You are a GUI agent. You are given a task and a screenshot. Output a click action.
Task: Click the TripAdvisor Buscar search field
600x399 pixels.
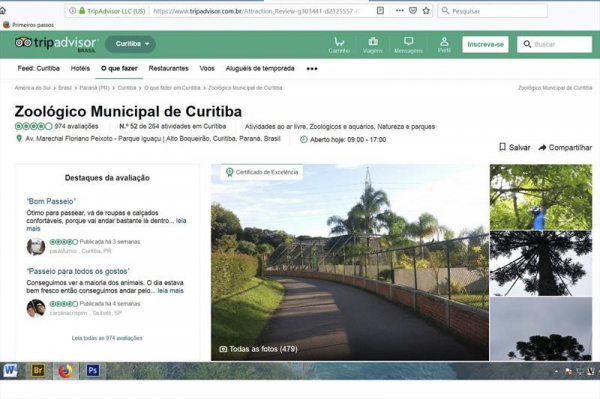[x=554, y=44]
